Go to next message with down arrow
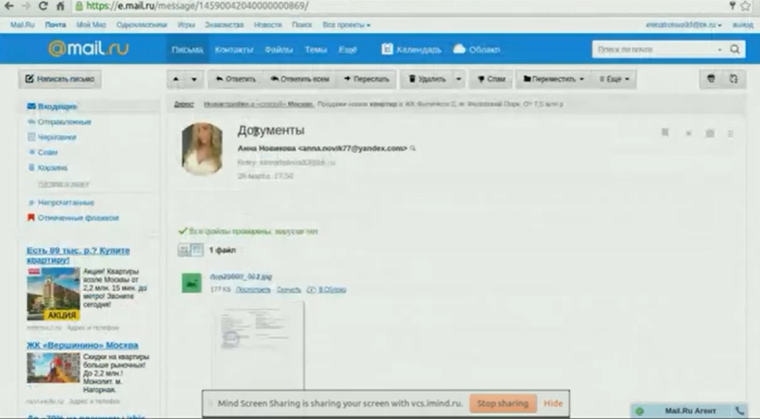The height and width of the screenshot is (419, 760). pyautogui.click(x=194, y=77)
